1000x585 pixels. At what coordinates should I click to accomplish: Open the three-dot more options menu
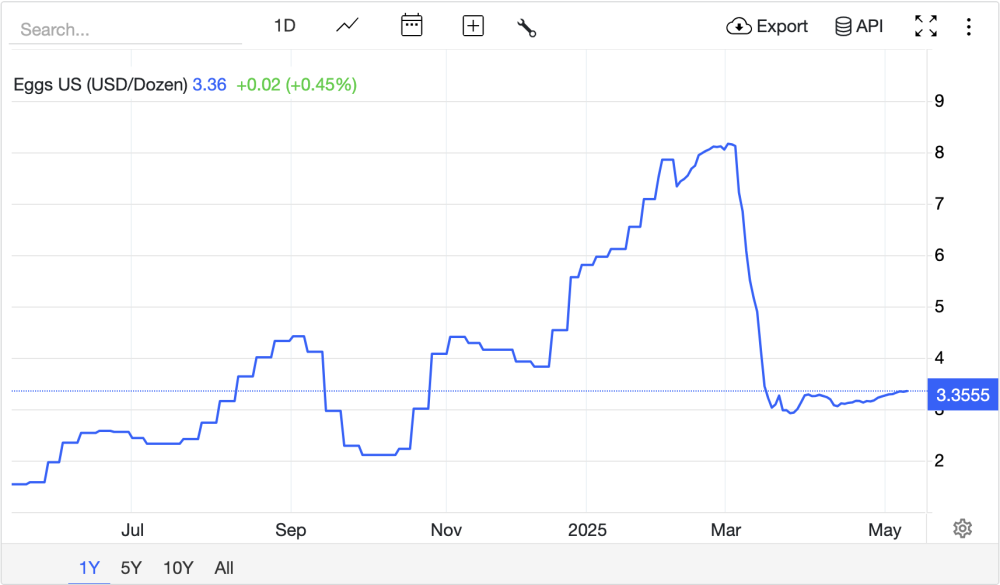pos(968,27)
